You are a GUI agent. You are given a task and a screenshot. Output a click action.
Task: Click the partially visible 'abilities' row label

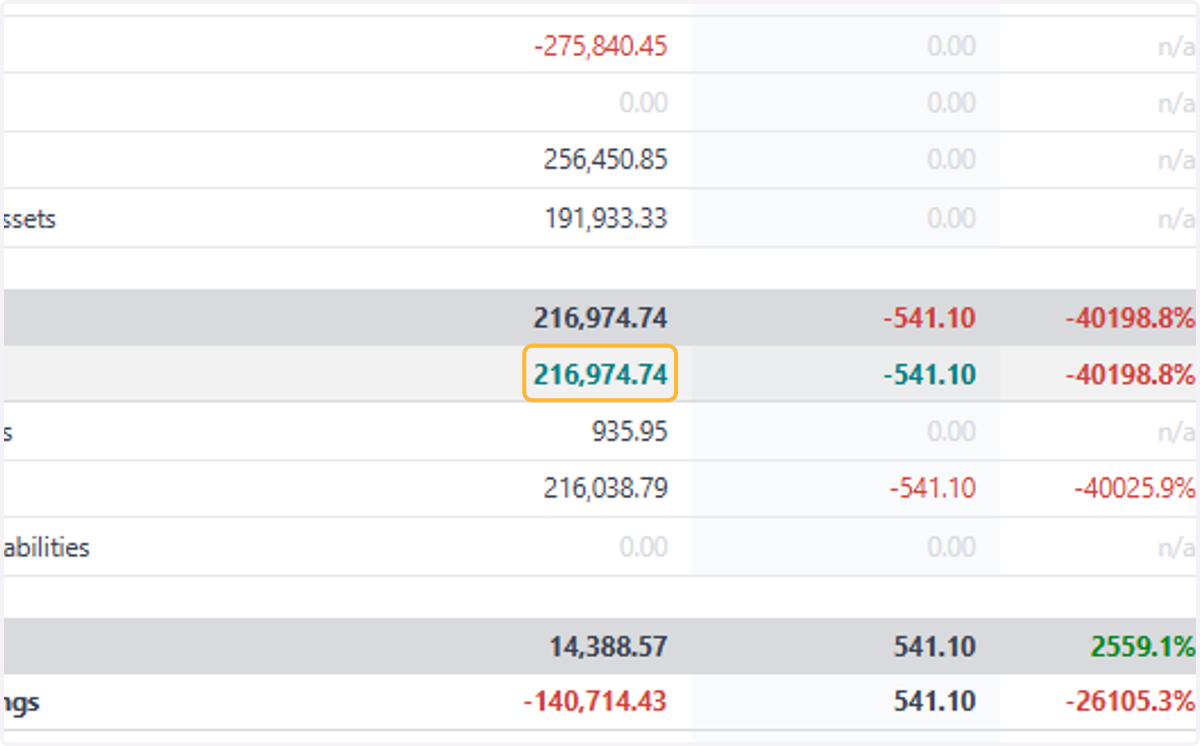coord(45,547)
